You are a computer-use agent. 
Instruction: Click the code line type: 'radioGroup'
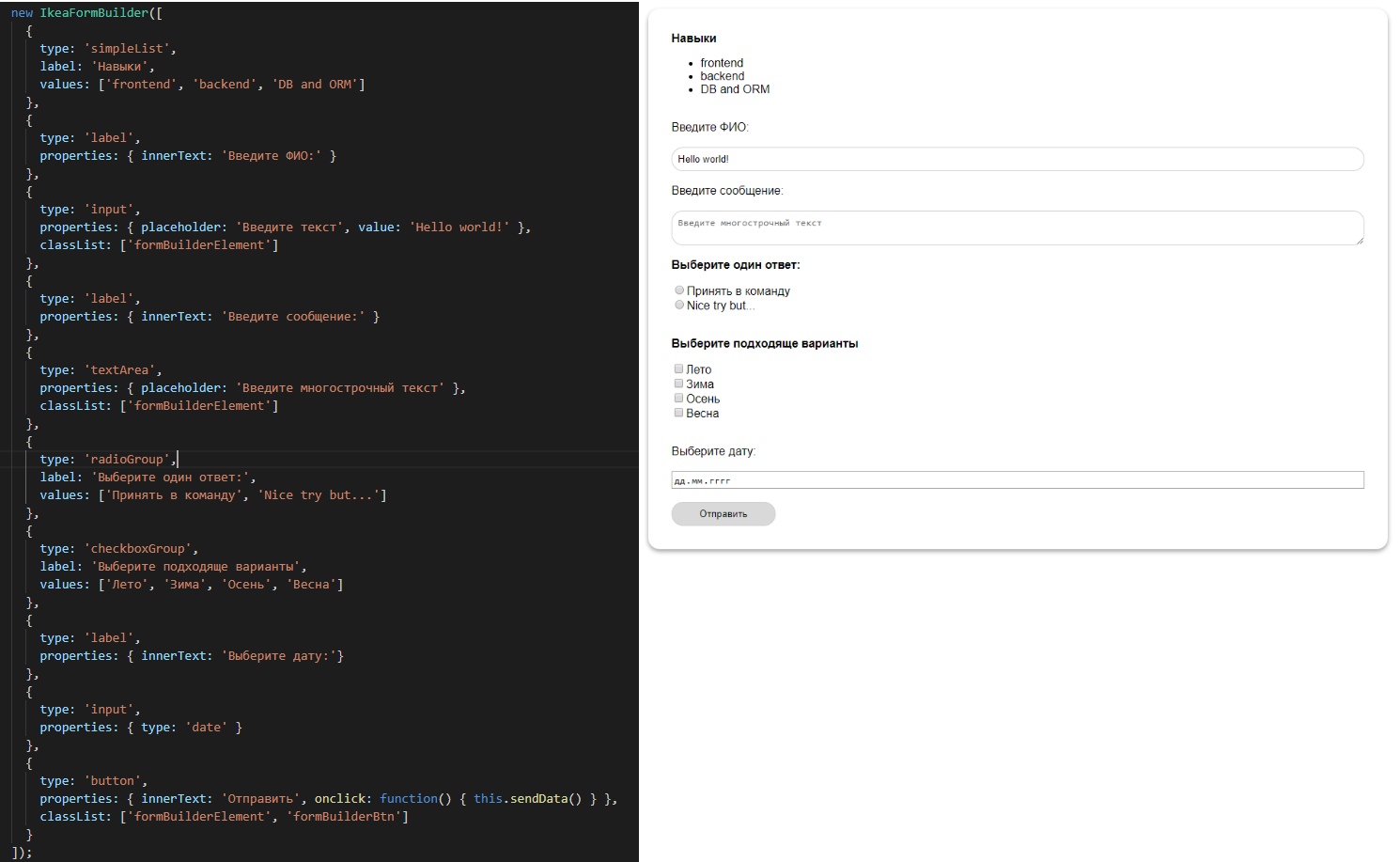tap(108, 460)
